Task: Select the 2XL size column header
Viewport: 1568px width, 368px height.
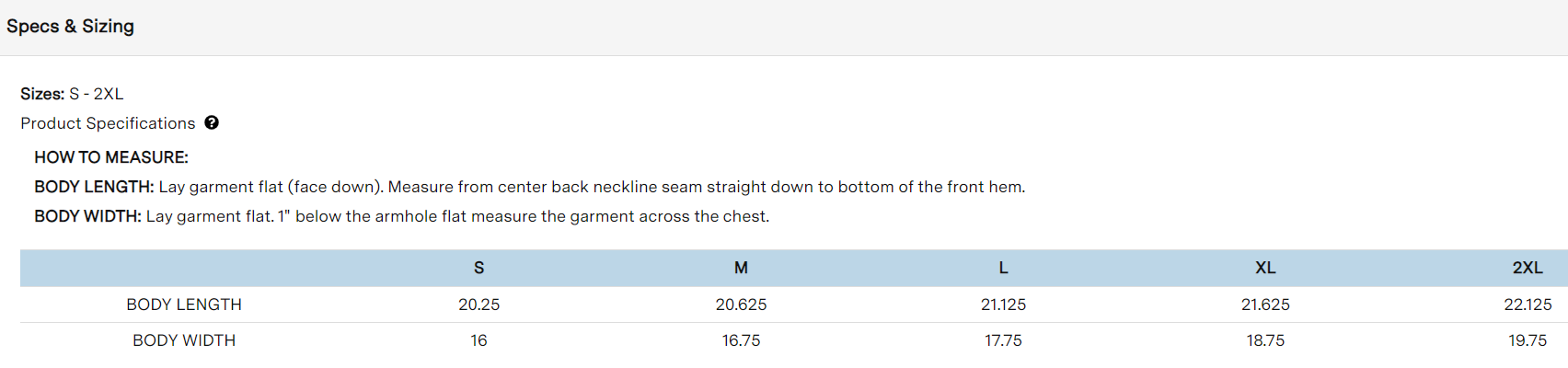Action: (x=1528, y=268)
